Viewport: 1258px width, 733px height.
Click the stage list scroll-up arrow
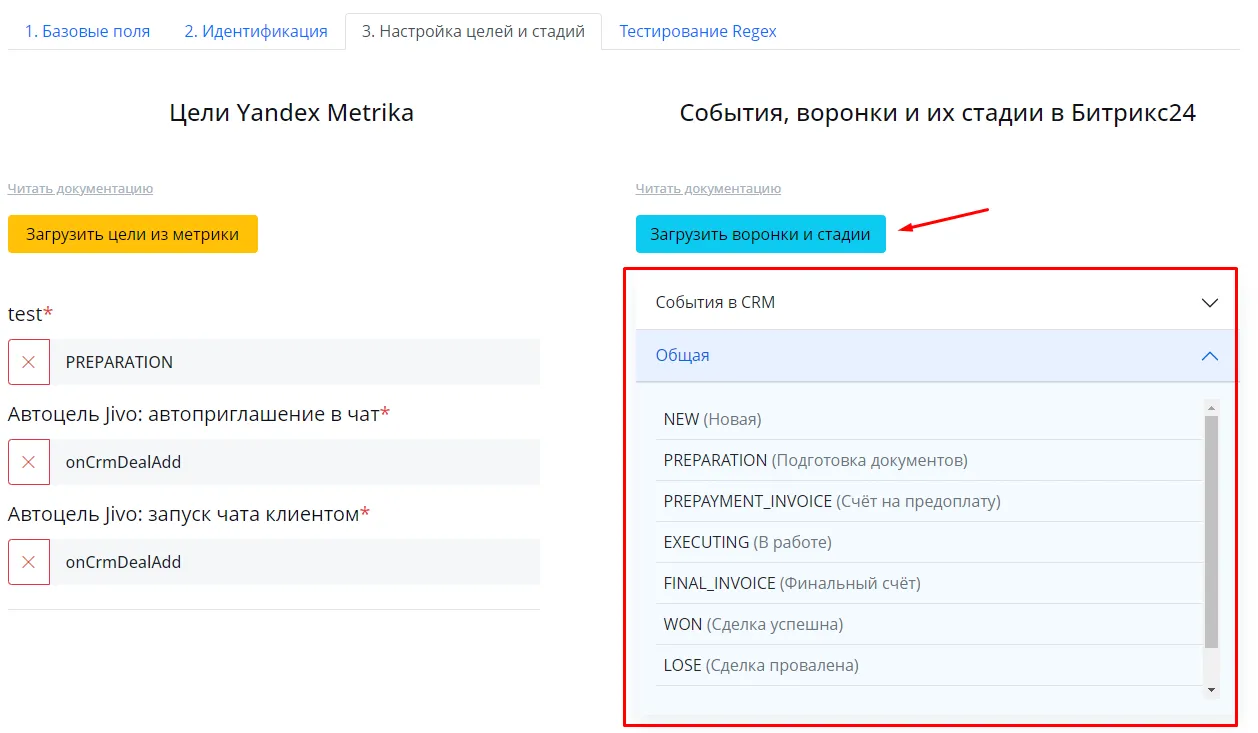pyautogui.click(x=1211, y=407)
